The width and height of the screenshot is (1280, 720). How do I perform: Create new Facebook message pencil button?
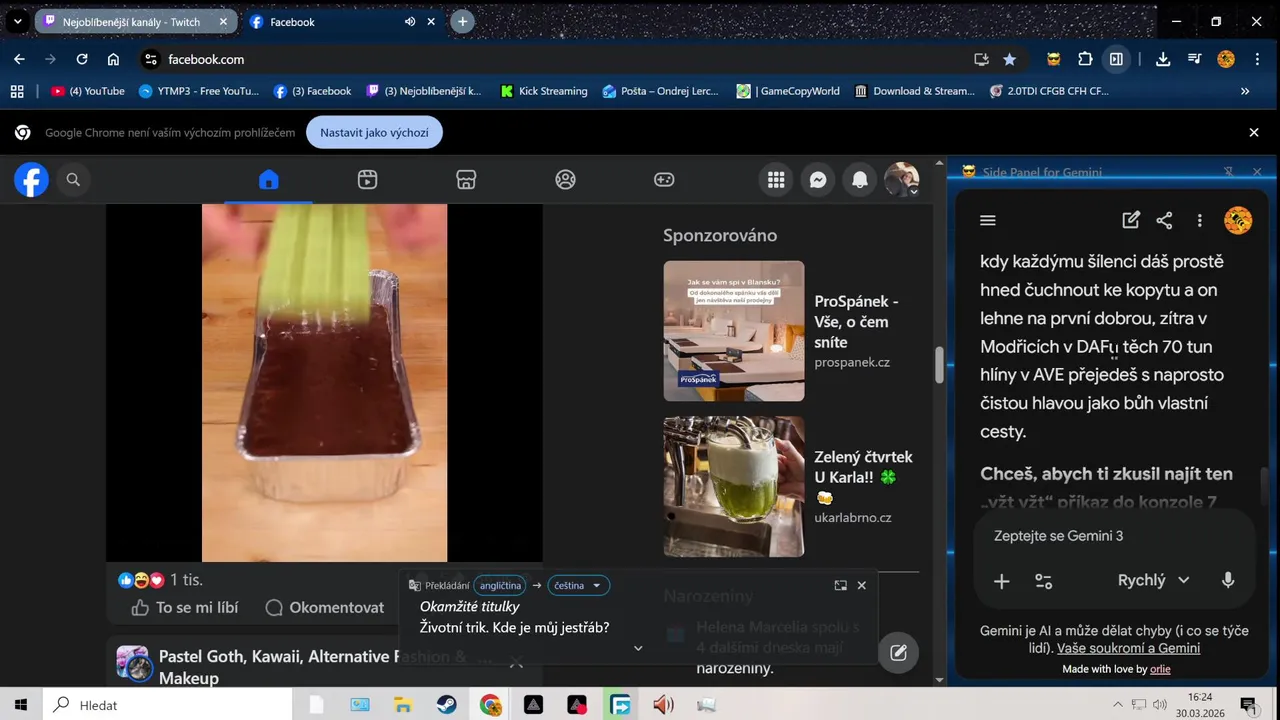click(898, 653)
